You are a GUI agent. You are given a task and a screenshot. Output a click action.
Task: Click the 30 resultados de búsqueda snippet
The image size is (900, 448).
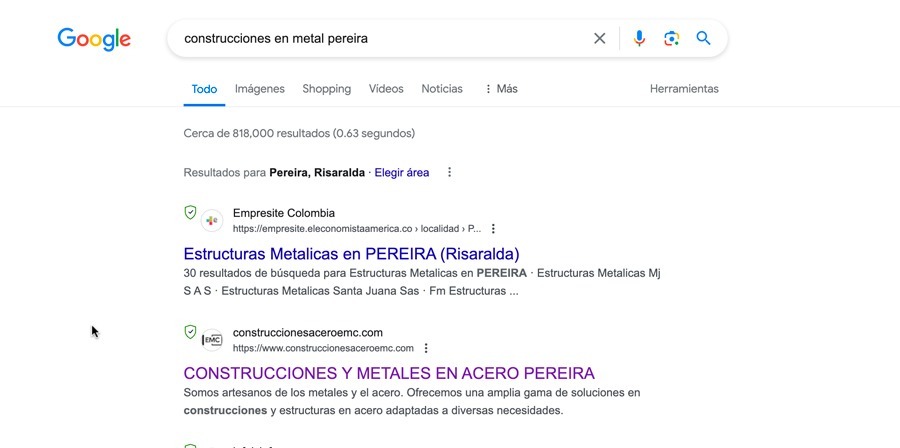(x=422, y=282)
